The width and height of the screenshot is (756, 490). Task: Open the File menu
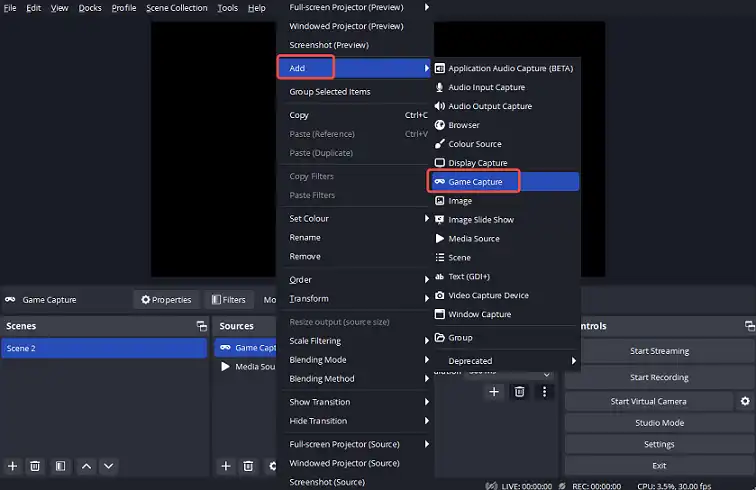pos(10,8)
